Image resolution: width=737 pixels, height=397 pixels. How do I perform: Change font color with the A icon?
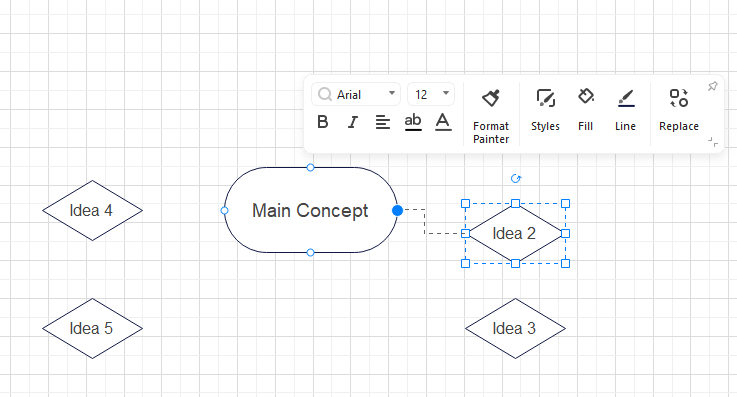coord(443,122)
